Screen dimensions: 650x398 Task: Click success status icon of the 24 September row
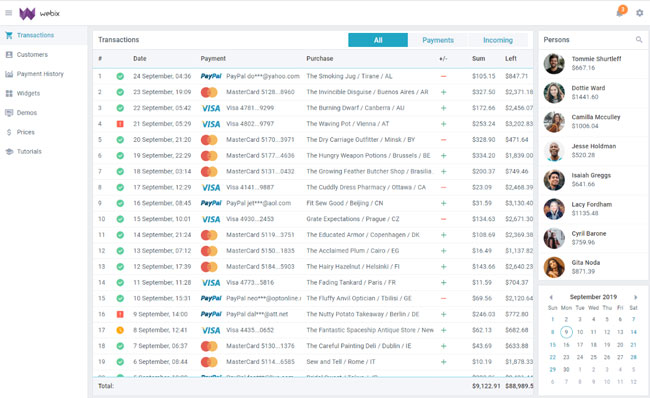click(120, 76)
